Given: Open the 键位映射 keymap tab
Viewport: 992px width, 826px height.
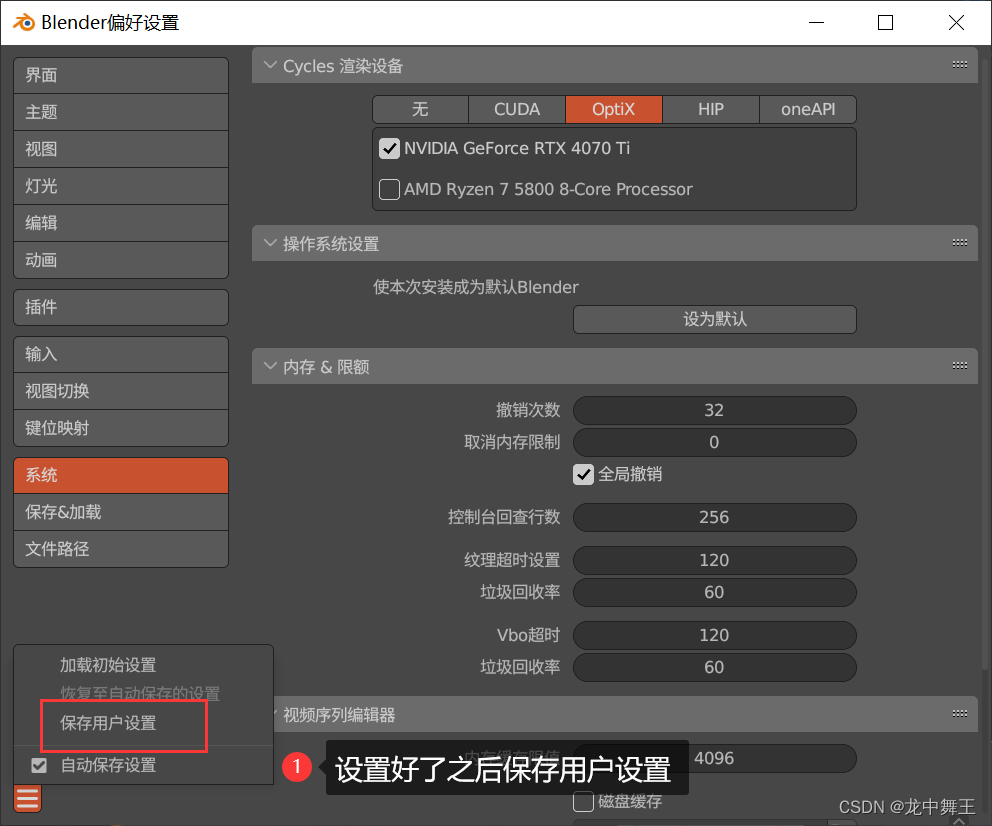Looking at the screenshot, I should [121, 428].
